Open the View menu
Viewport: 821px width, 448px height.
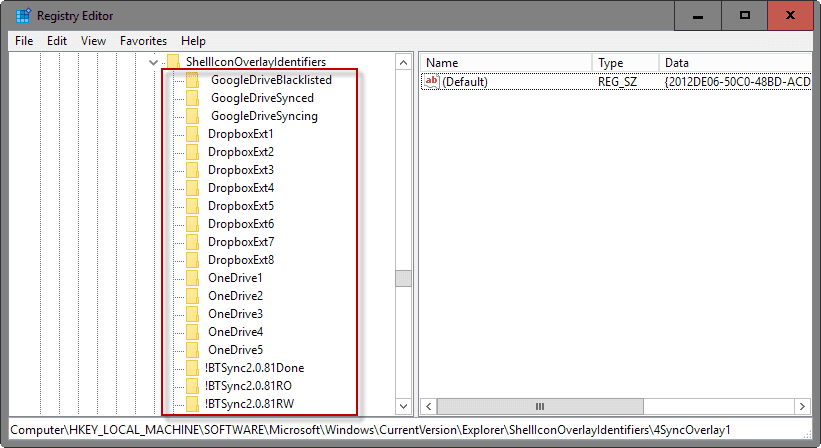94,41
